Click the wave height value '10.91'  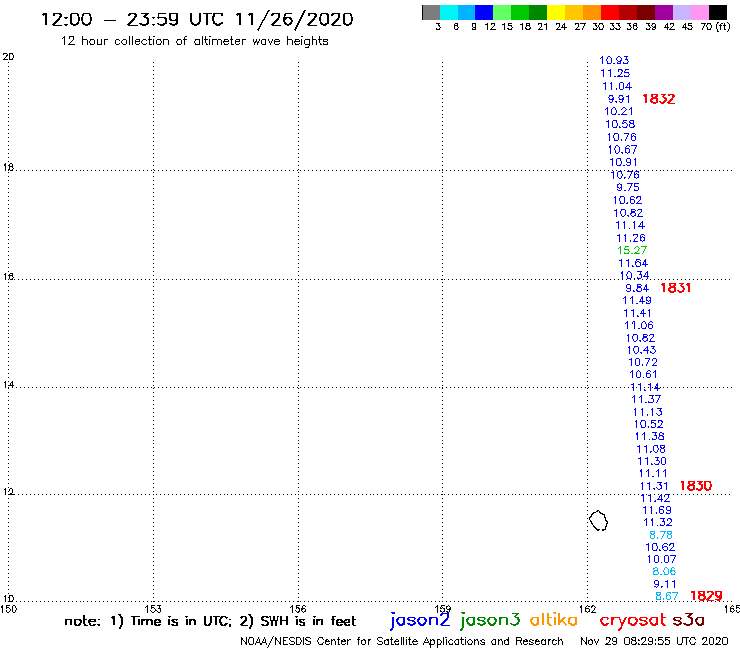[623, 162]
